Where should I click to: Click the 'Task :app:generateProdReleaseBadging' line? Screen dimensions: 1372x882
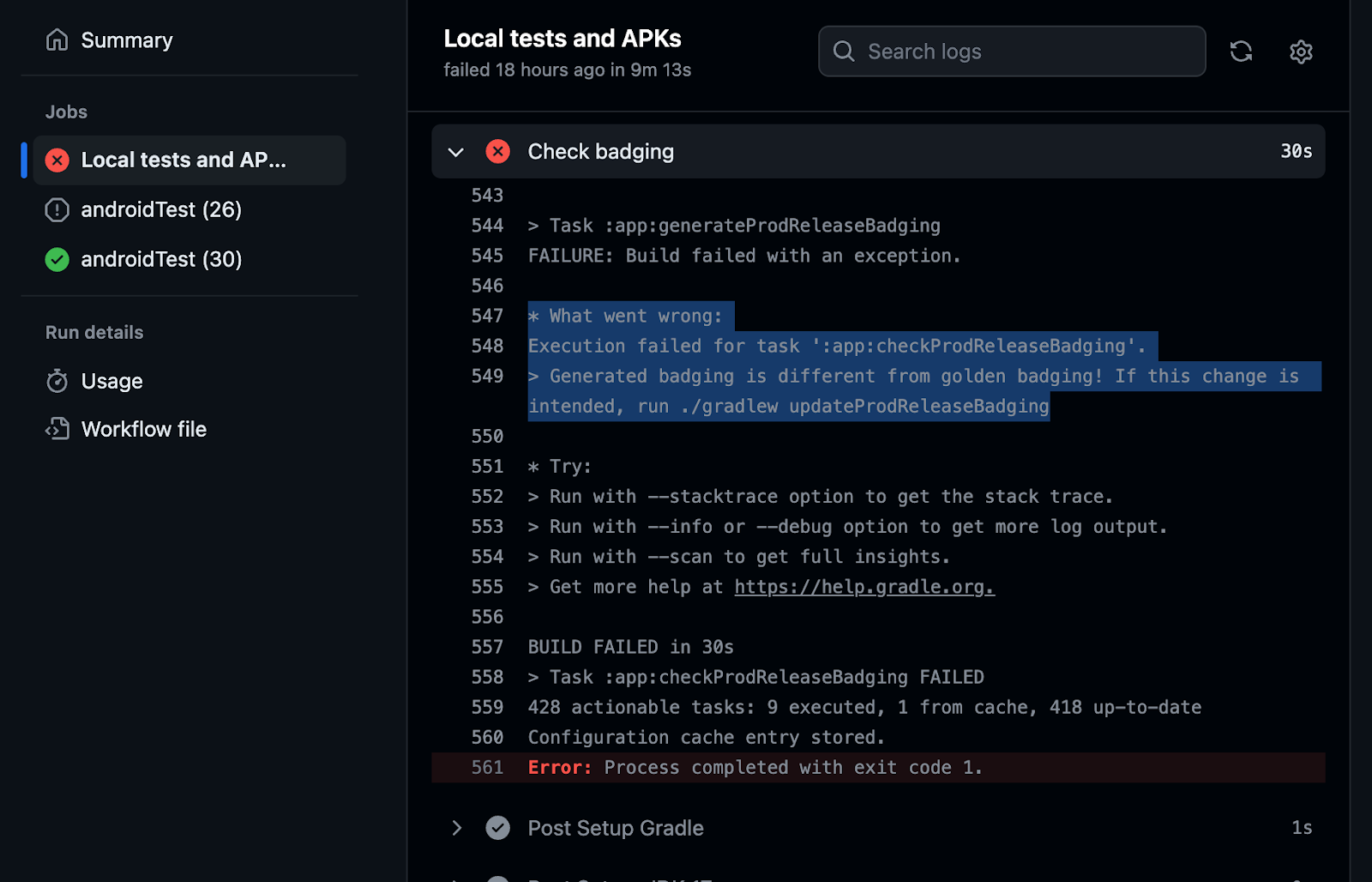click(734, 226)
